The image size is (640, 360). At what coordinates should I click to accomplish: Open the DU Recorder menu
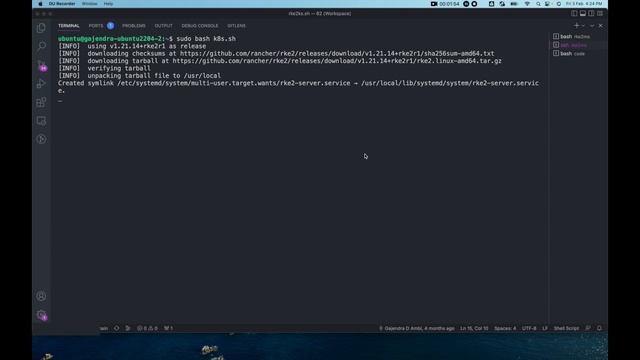click(x=62, y=4)
